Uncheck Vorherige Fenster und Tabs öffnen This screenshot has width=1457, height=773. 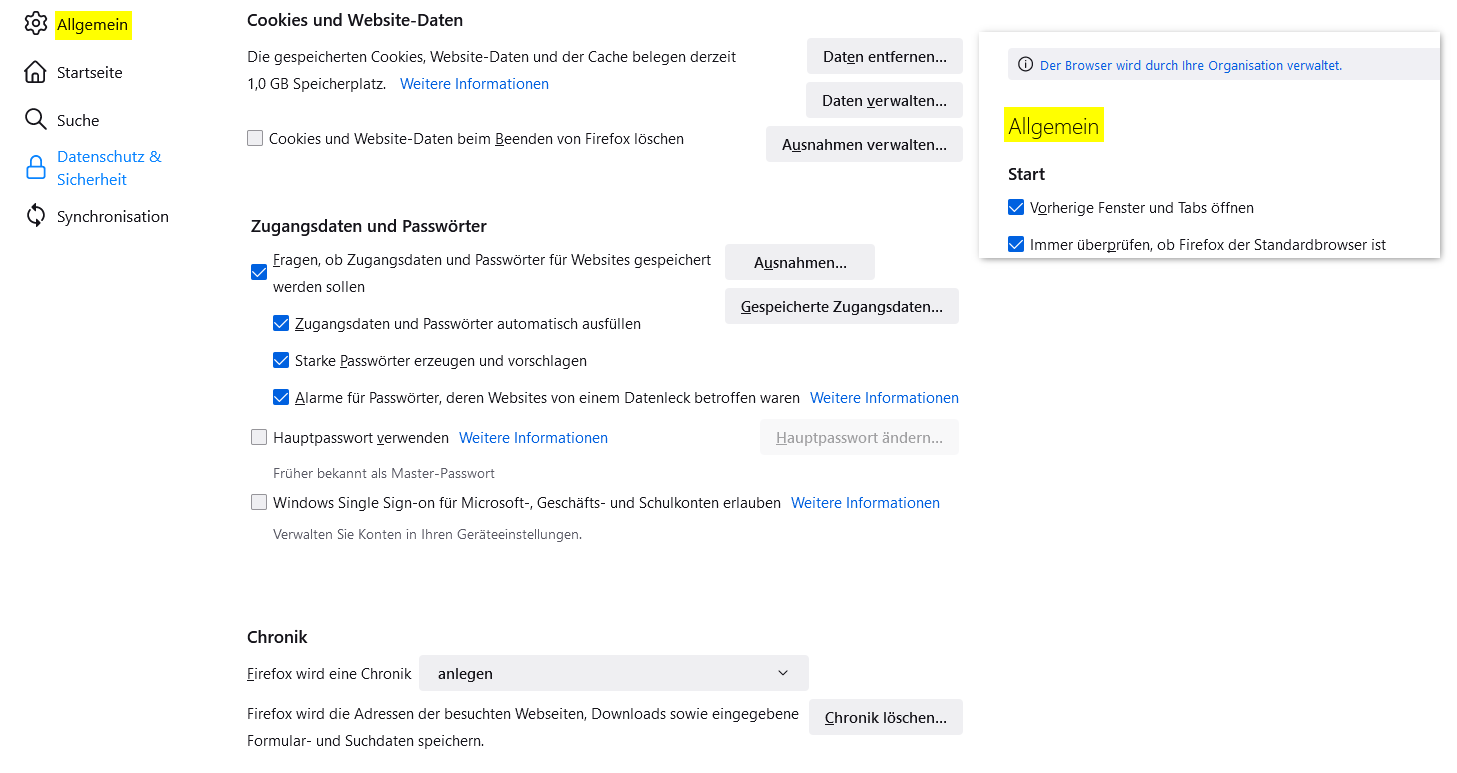click(1016, 208)
